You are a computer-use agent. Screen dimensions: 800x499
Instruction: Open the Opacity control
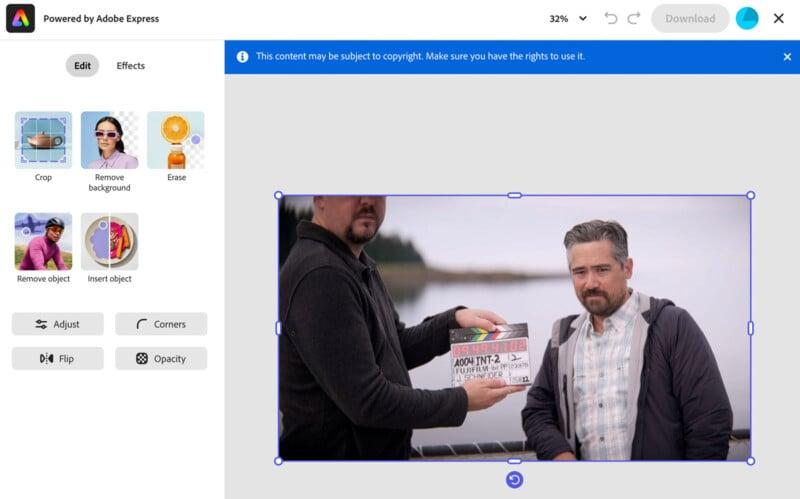[x=161, y=358]
